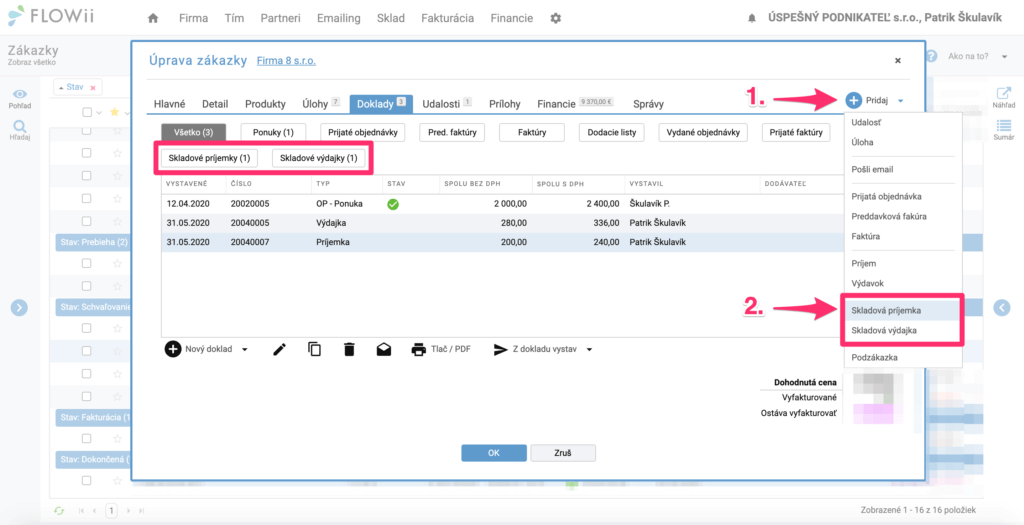Open the Partneri menu
Screen dimensions: 1024x525
tap(280, 18)
